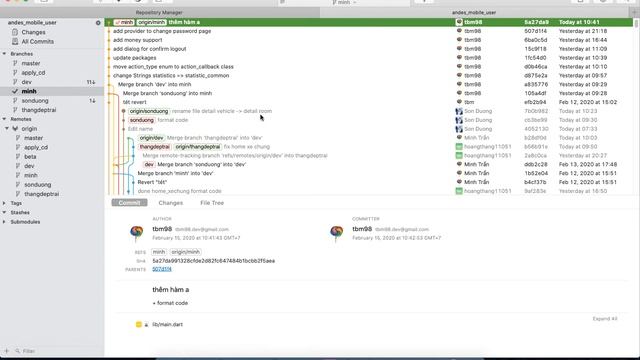Switch to the Repository Manager tab
The image size is (640, 360).
click(x=159, y=13)
